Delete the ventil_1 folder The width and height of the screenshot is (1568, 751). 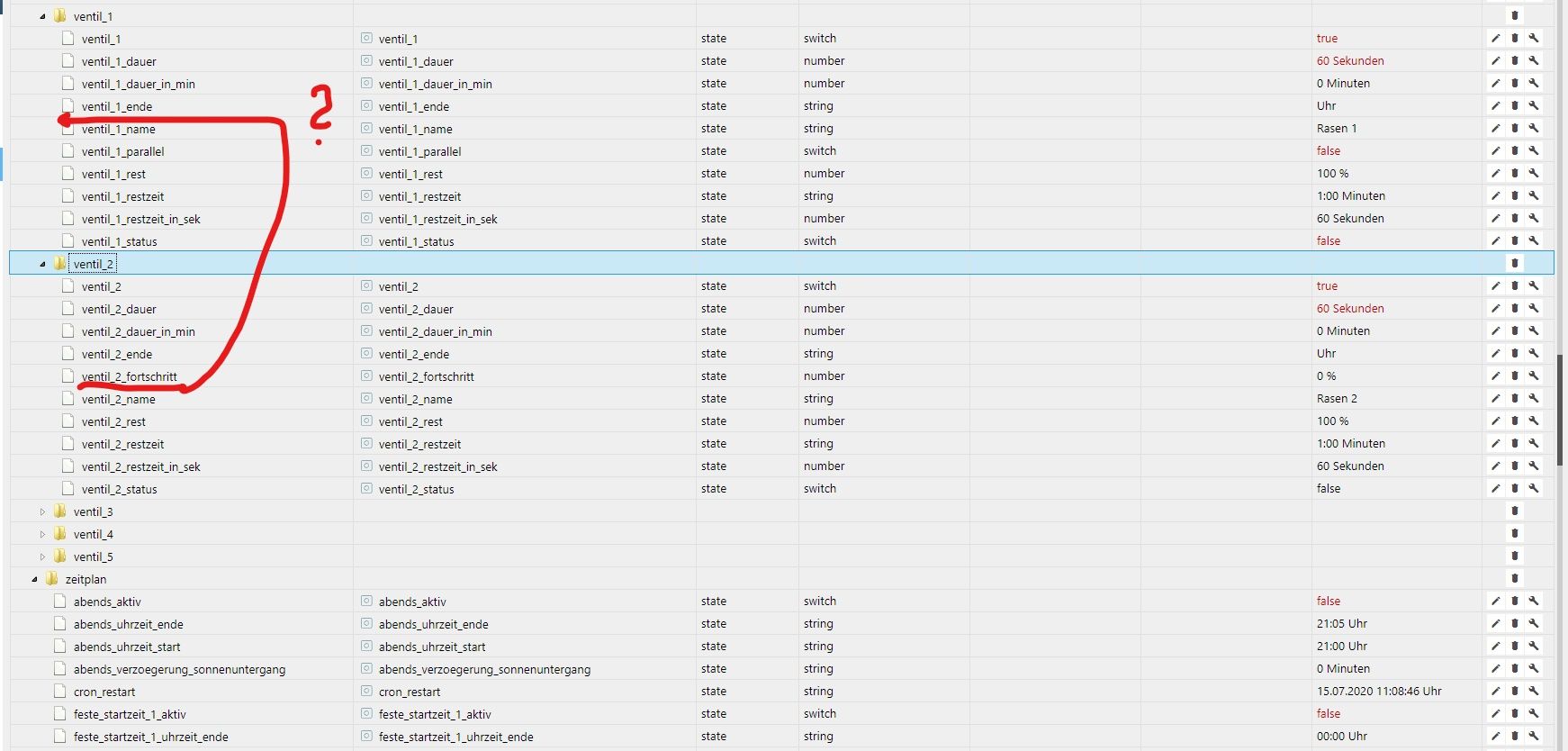[1515, 15]
